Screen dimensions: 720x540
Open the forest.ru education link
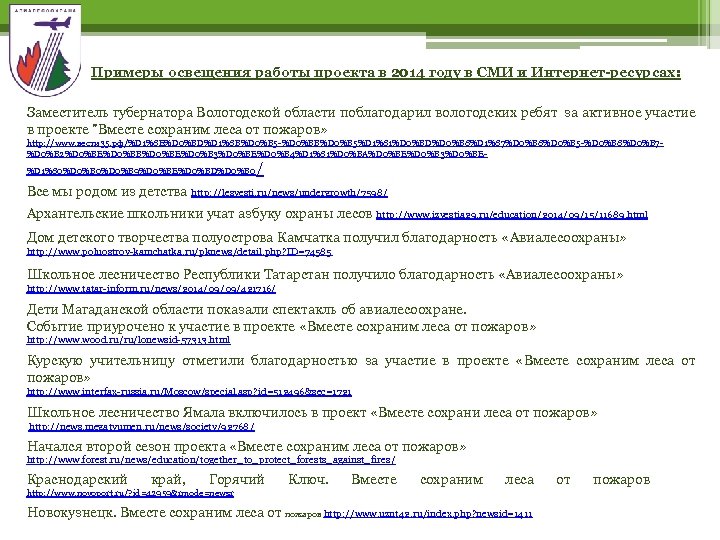point(211,460)
